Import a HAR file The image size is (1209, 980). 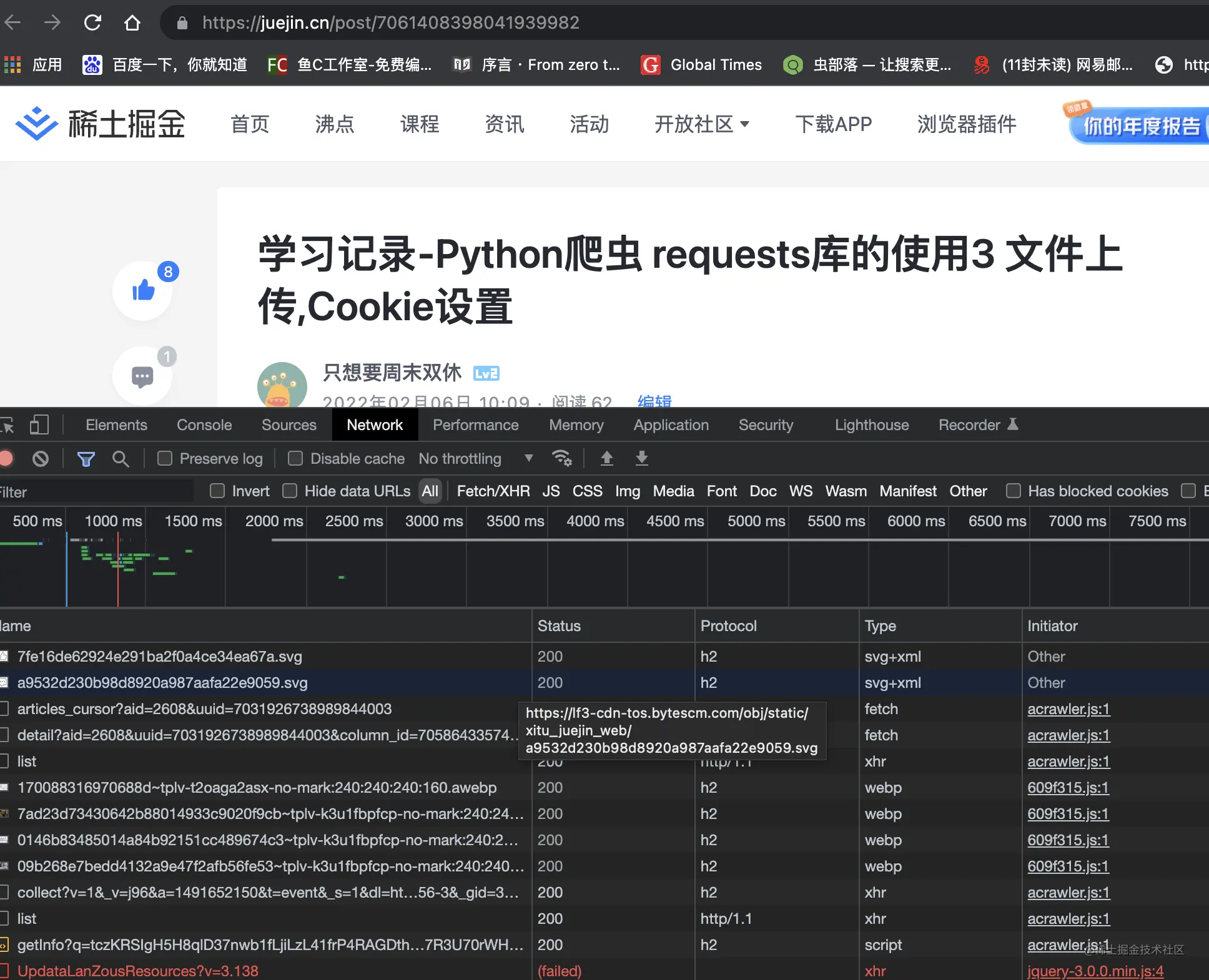[x=606, y=458]
